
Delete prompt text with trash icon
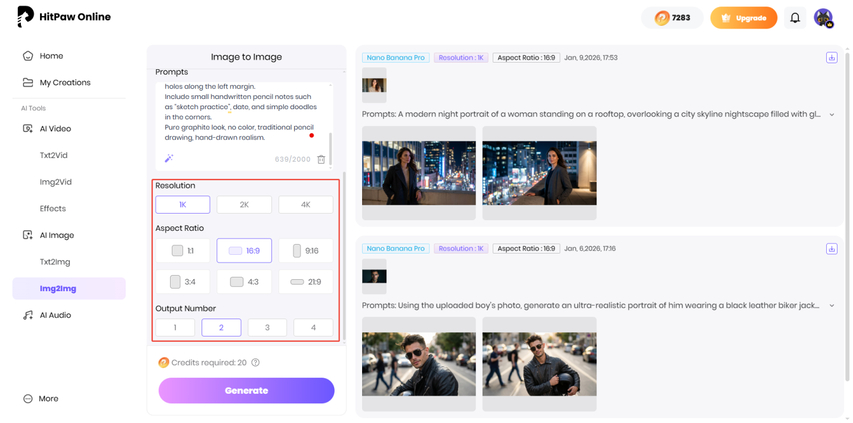pyautogui.click(x=321, y=159)
